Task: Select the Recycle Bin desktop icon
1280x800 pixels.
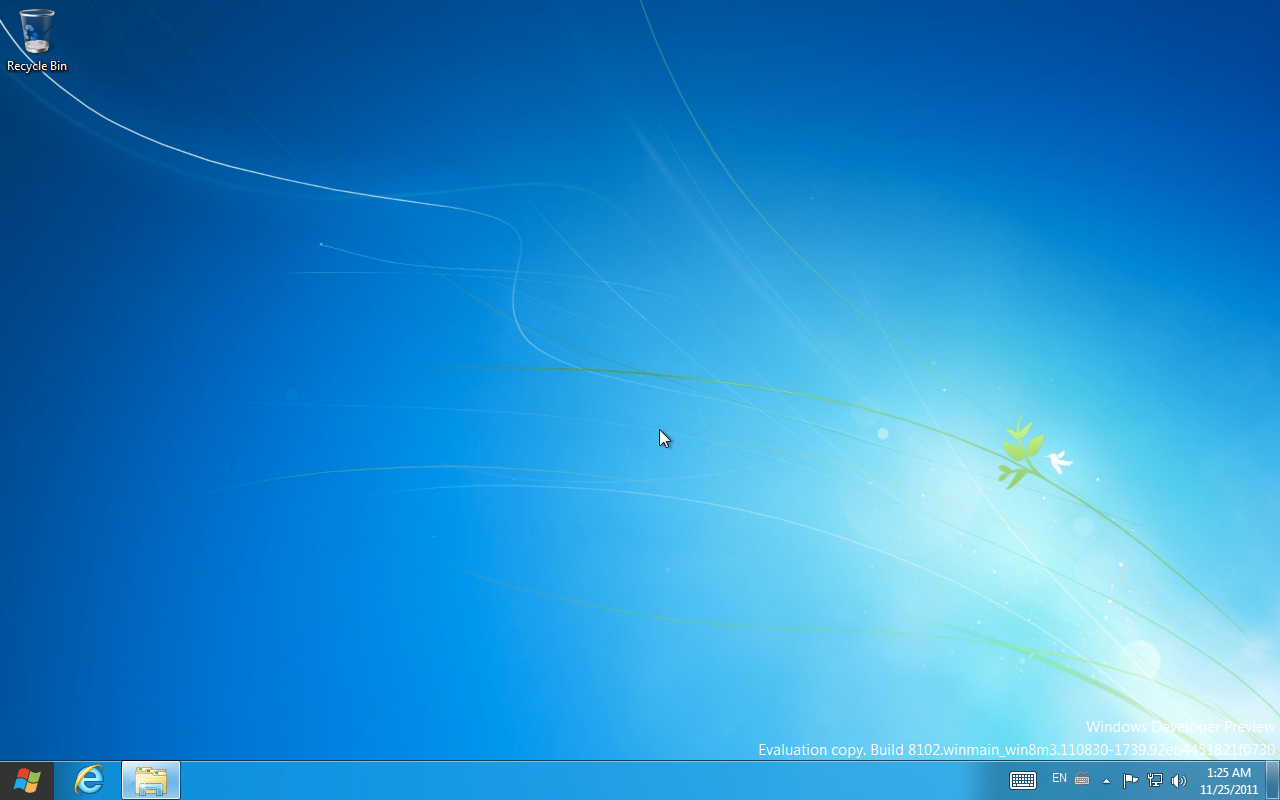Action: click(x=37, y=40)
